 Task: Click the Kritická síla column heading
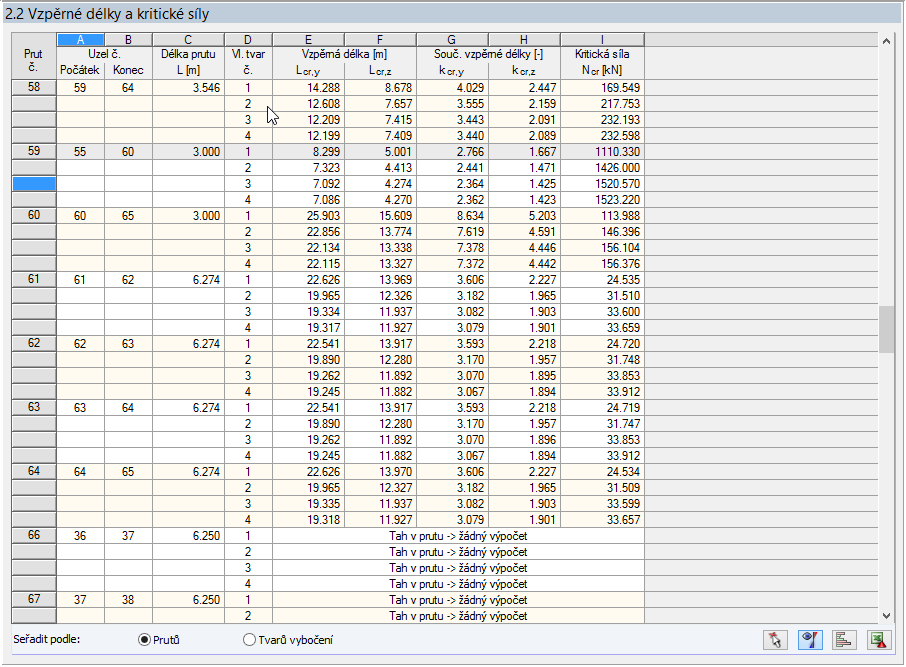pos(602,54)
